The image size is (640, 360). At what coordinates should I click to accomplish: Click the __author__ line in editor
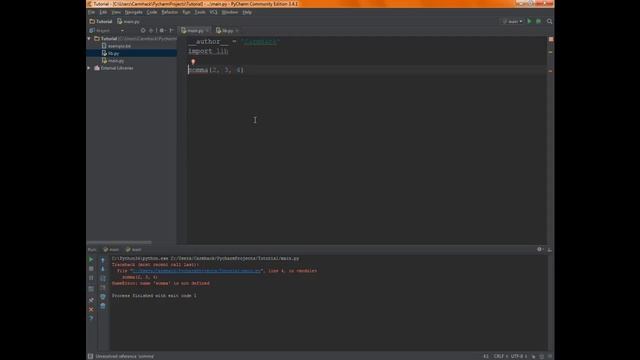[x=233, y=42]
